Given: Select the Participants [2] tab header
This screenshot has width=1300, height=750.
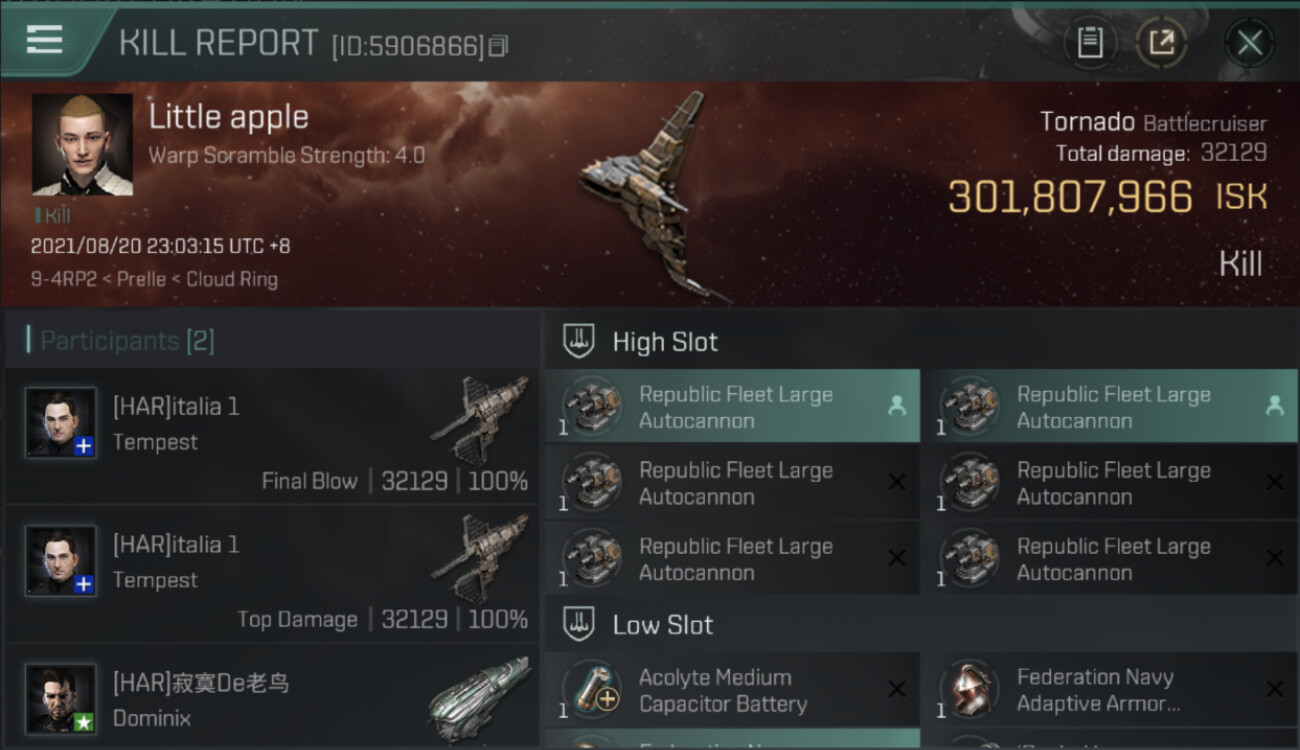Looking at the screenshot, I should coord(127,341).
